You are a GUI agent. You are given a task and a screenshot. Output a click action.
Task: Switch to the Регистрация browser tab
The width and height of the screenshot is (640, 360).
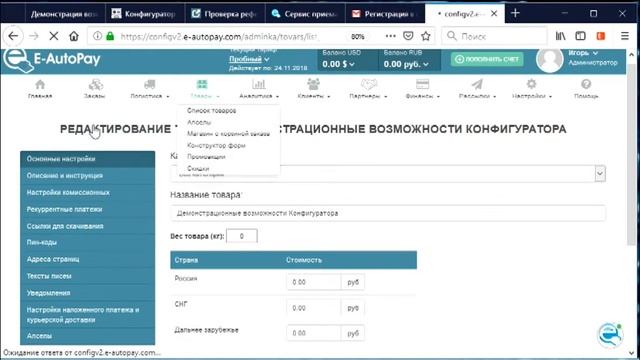tap(384, 14)
